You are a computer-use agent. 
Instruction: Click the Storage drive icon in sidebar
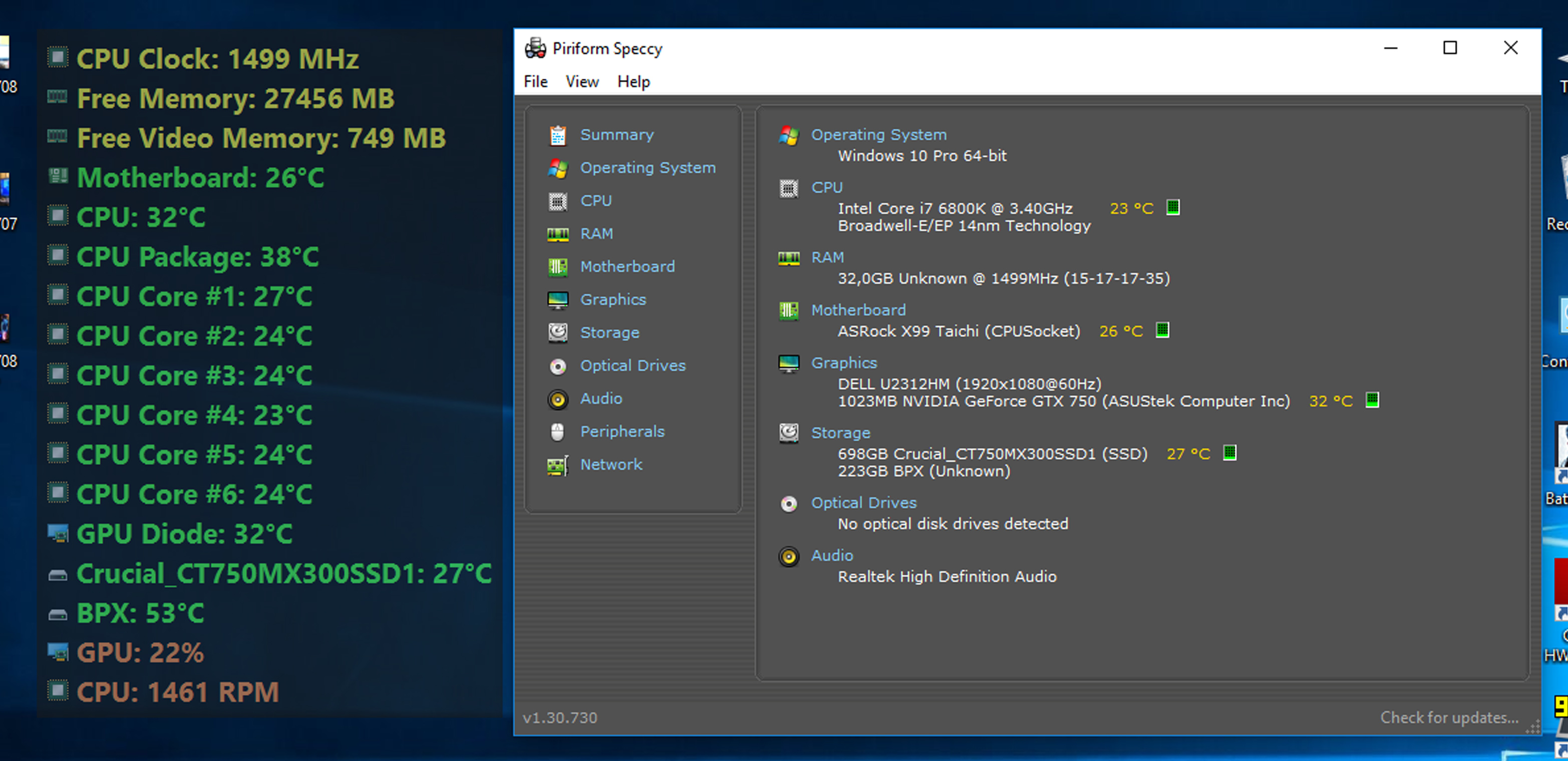point(557,333)
